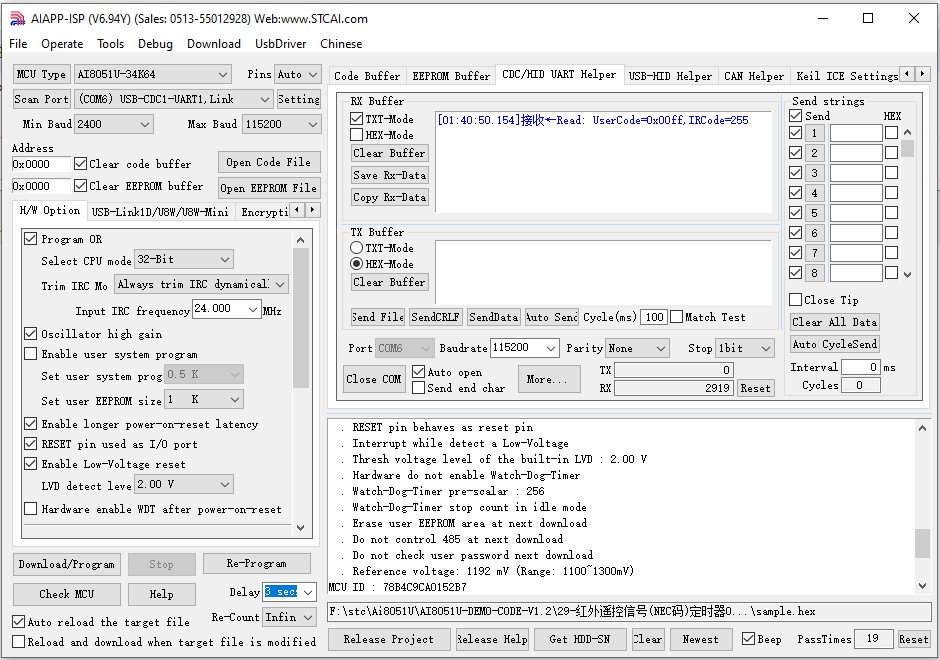Screen dimensions: 940x660
Task: Uncheck Oscillator high gain option
Action: pos(31,333)
